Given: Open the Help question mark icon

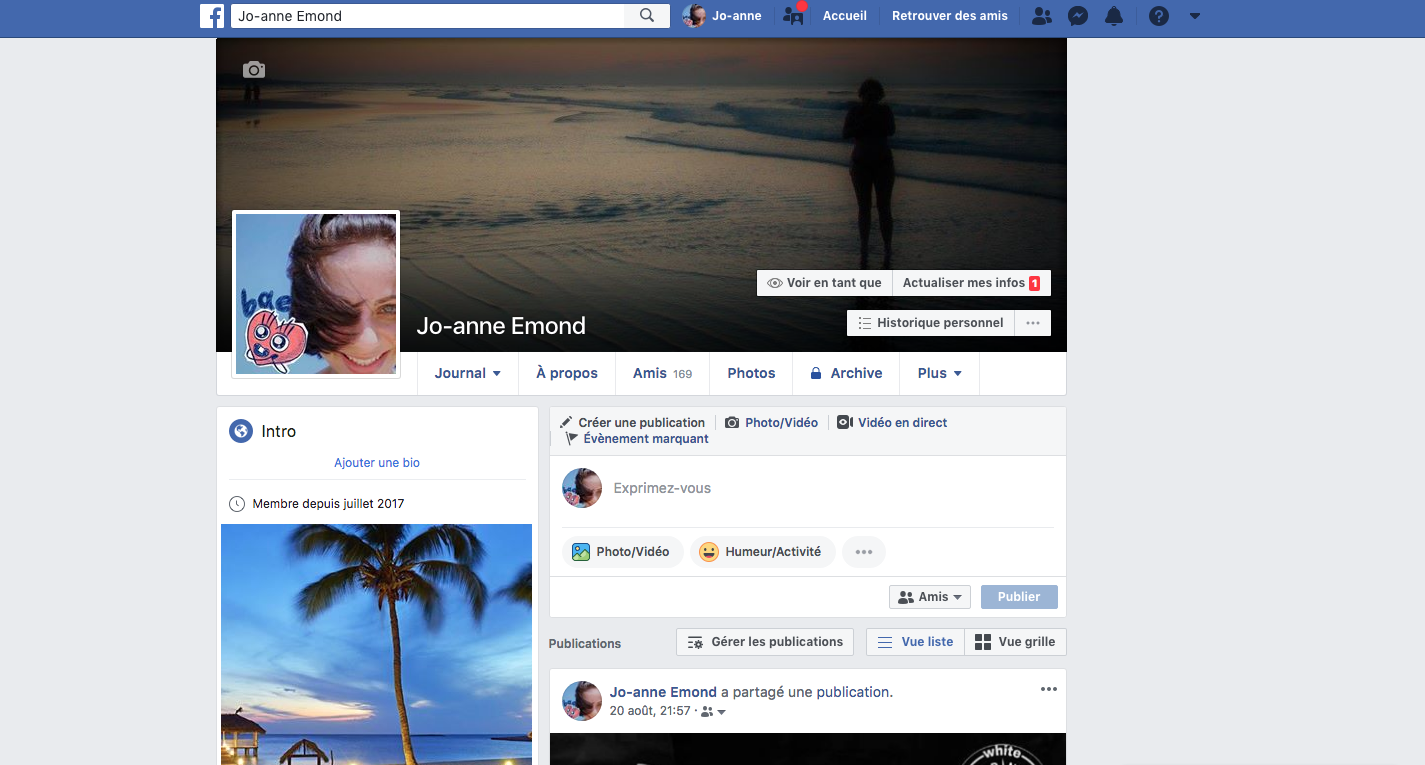Looking at the screenshot, I should pos(1159,16).
